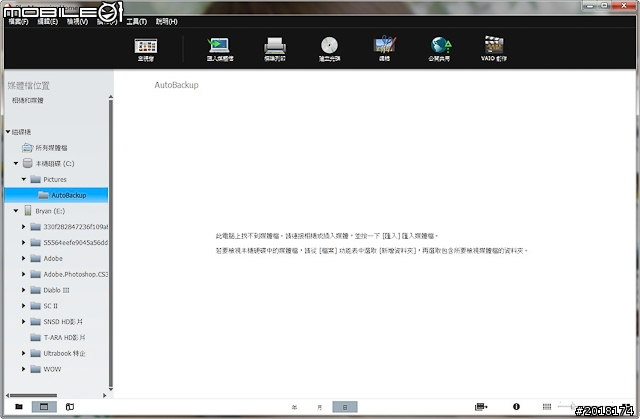
Task: Click the import media laptop icon
Action: point(219,45)
